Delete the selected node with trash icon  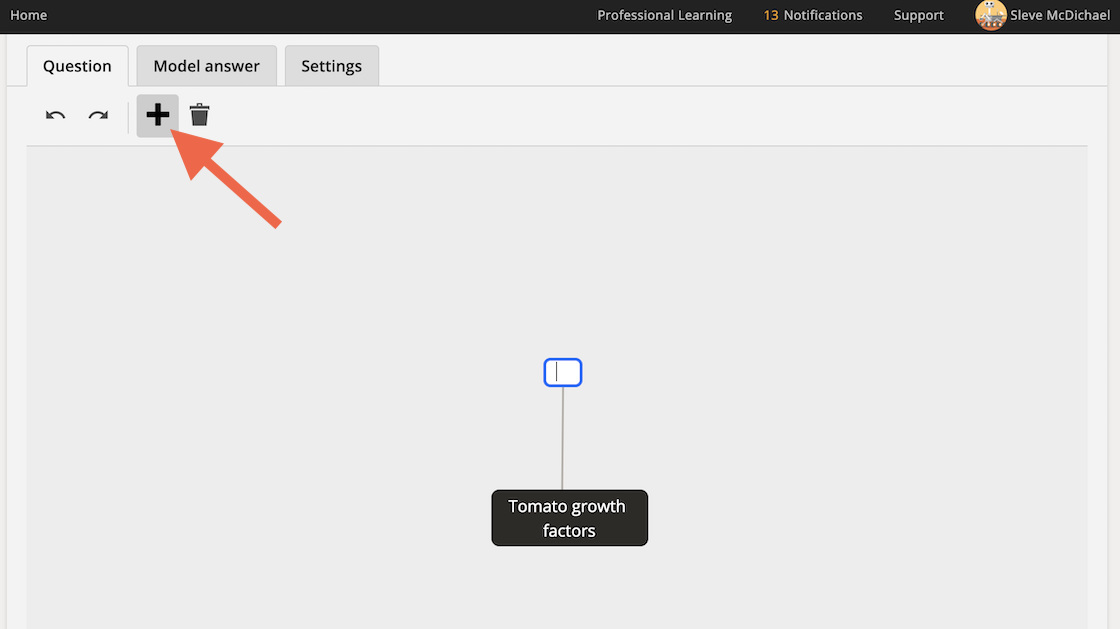pyautogui.click(x=199, y=115)
